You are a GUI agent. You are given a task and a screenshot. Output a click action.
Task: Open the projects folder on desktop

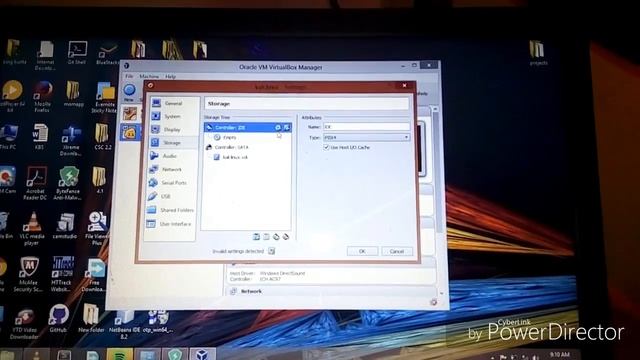(x=538, y=53)
